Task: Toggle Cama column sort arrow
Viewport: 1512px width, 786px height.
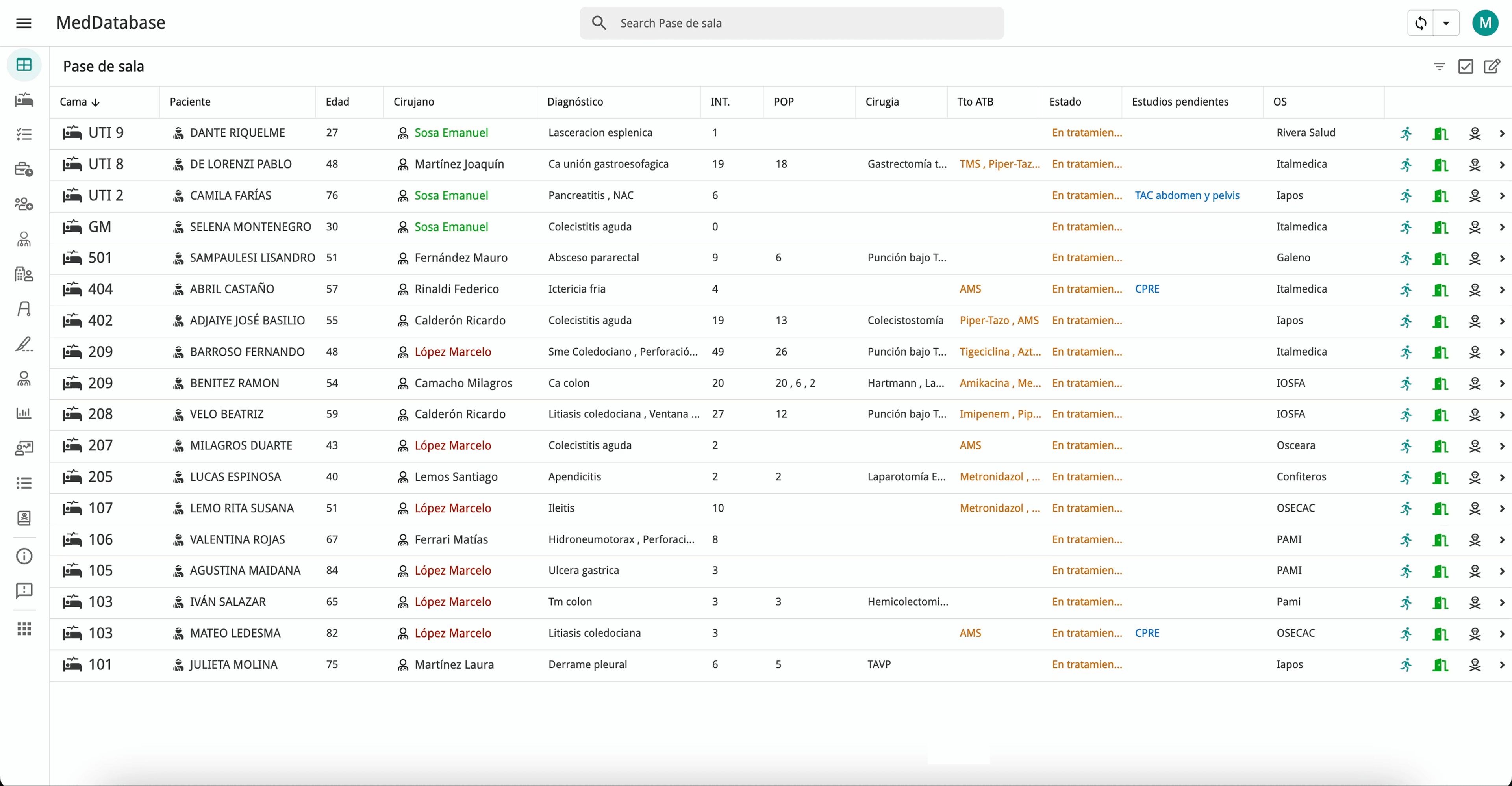Action: [x=96, y=102]
